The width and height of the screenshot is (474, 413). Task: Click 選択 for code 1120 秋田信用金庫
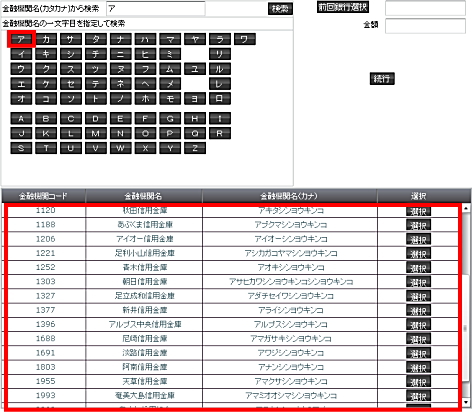click(418, 211)
